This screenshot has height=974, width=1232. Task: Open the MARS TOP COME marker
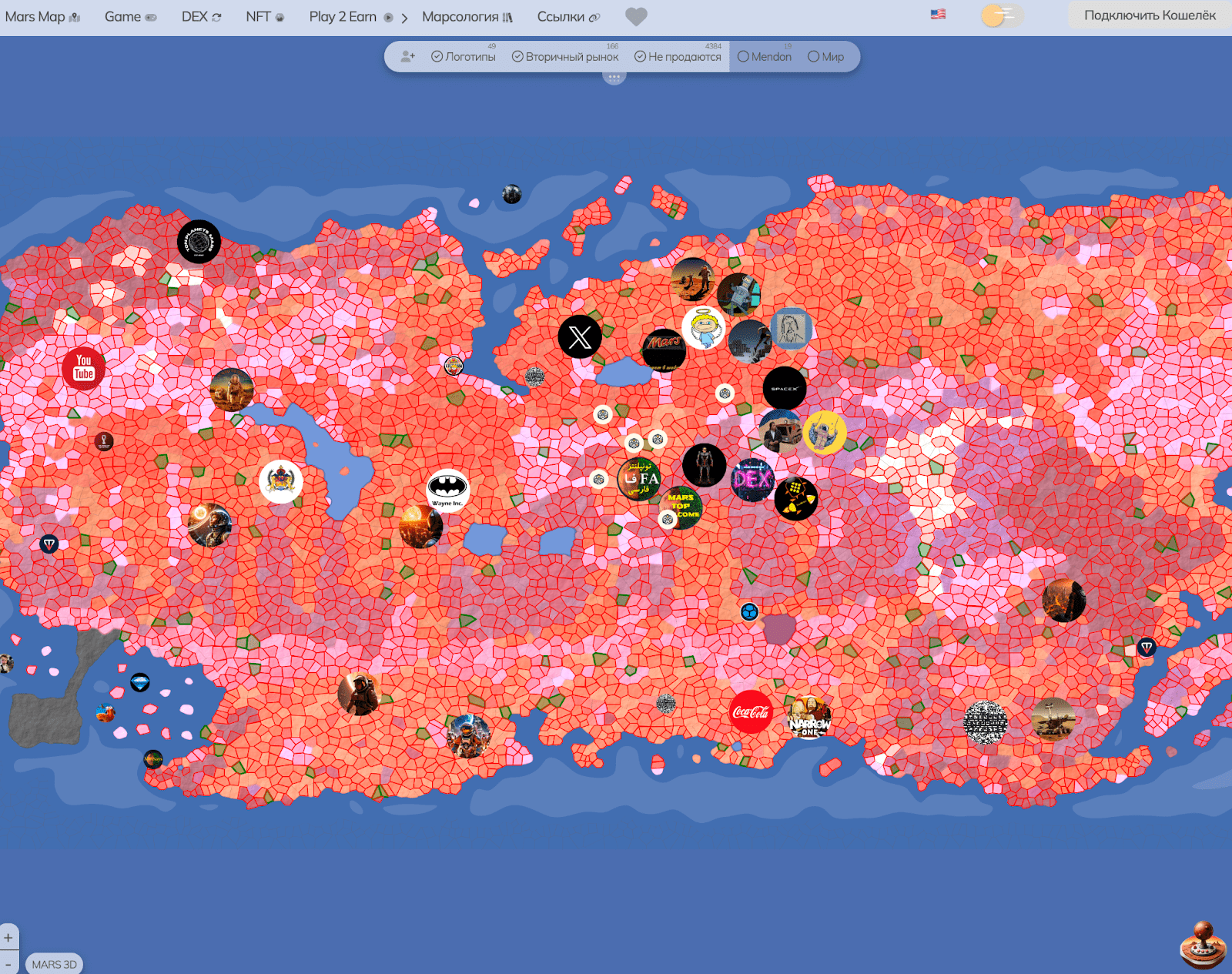[x=681, y=507]
